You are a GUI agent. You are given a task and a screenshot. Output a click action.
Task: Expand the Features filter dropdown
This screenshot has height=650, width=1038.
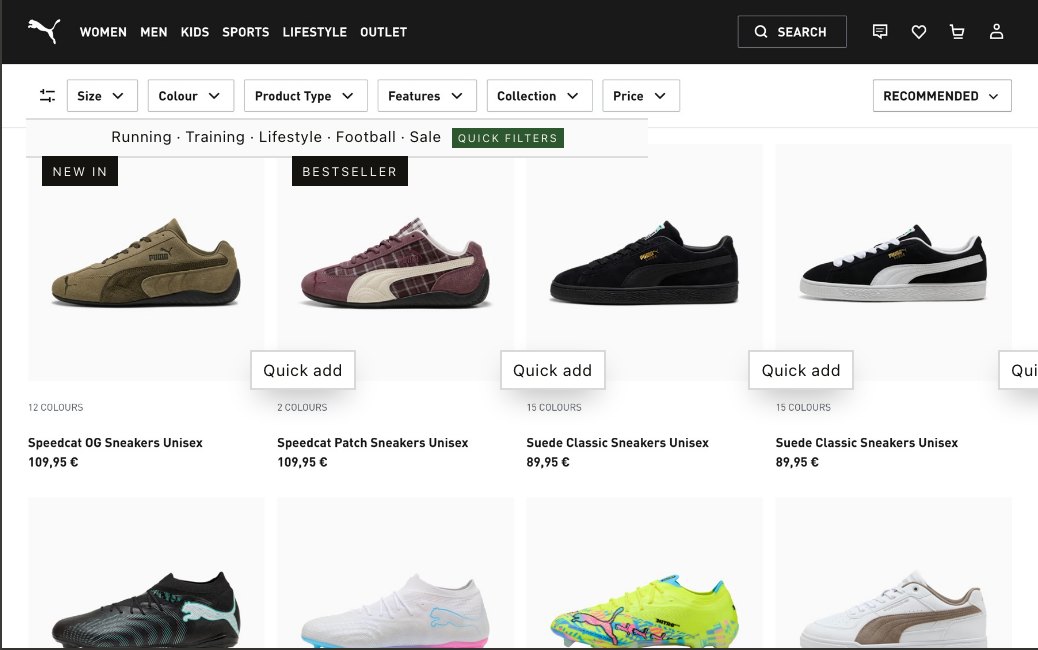pos(427,96)
